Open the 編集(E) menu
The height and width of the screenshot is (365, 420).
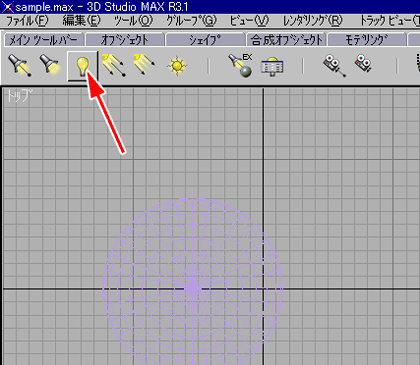(x=82, y=21)
